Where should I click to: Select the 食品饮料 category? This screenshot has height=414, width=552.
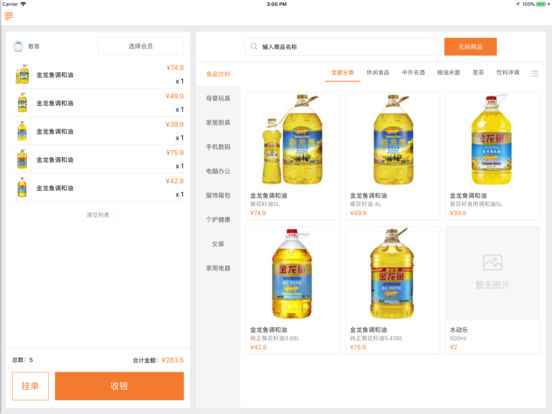coord(218,74)
